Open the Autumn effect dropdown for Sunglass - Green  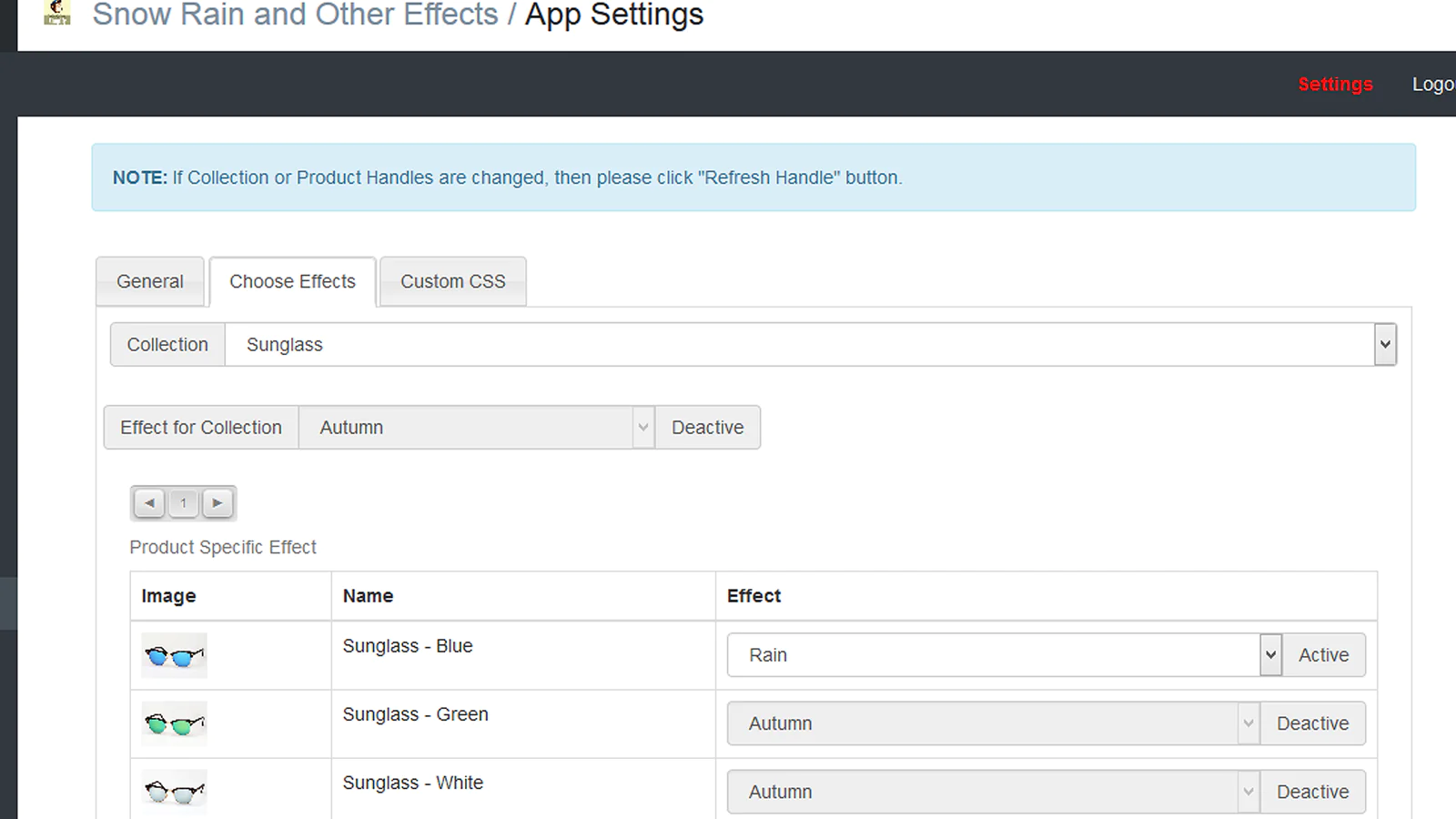[994, 723]
